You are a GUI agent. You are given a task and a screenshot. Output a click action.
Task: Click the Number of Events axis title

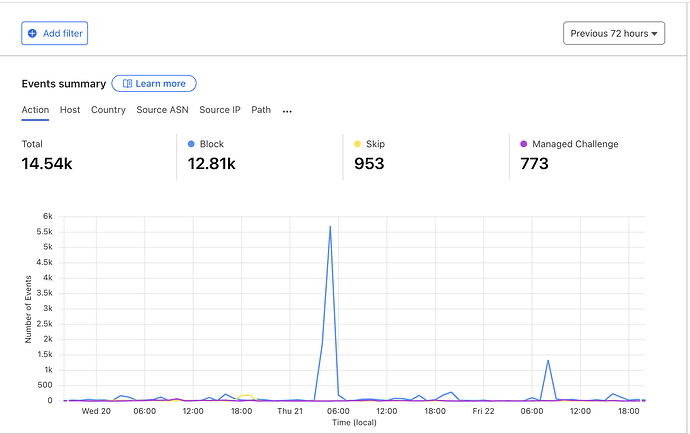28,309
